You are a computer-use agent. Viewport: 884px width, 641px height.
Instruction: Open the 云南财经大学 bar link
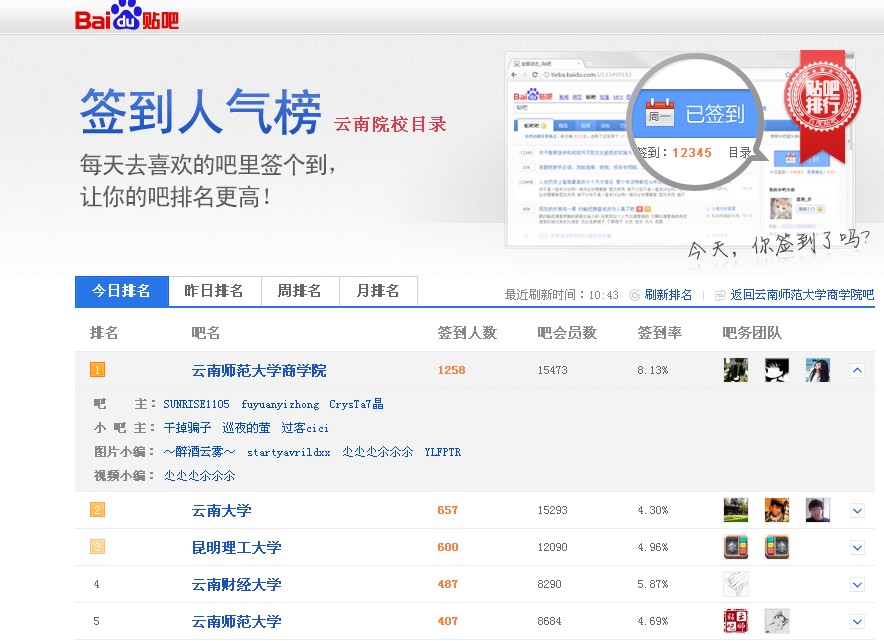pyautogui.click(x=236, y=585)
